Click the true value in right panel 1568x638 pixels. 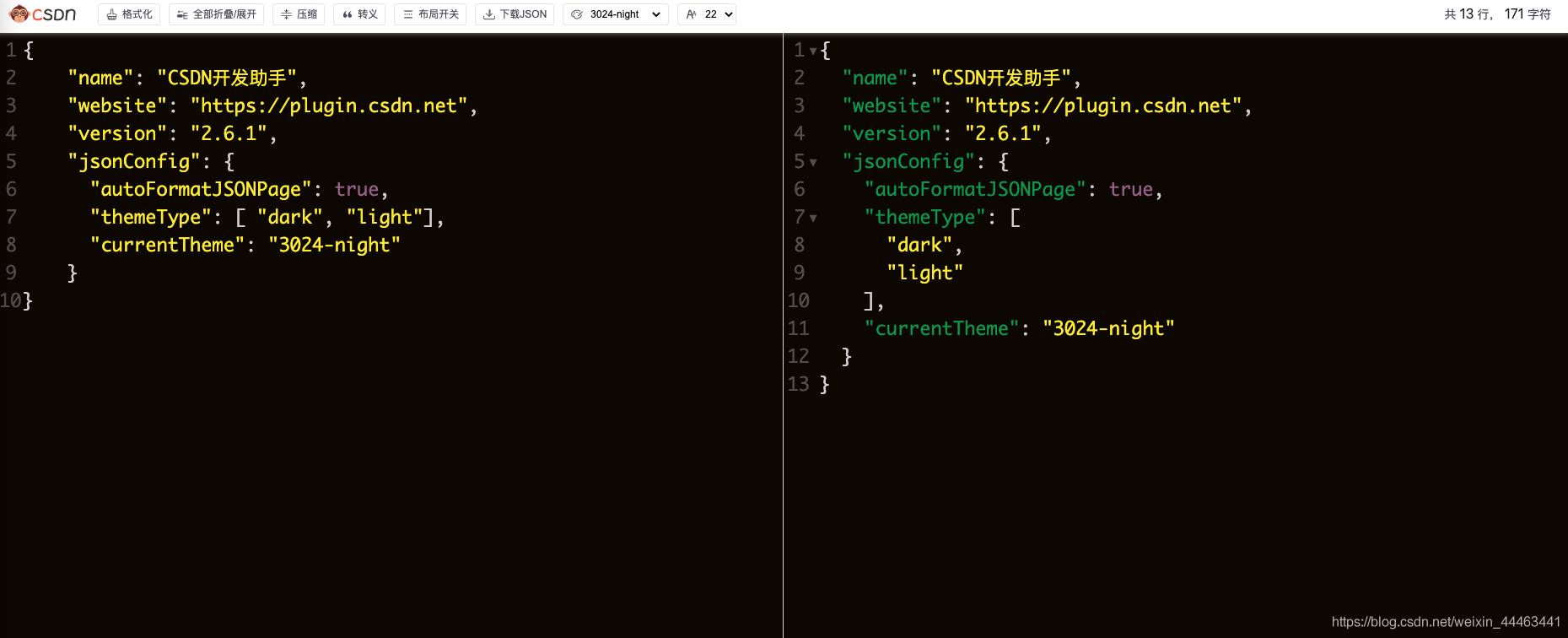click(1130, 189)
